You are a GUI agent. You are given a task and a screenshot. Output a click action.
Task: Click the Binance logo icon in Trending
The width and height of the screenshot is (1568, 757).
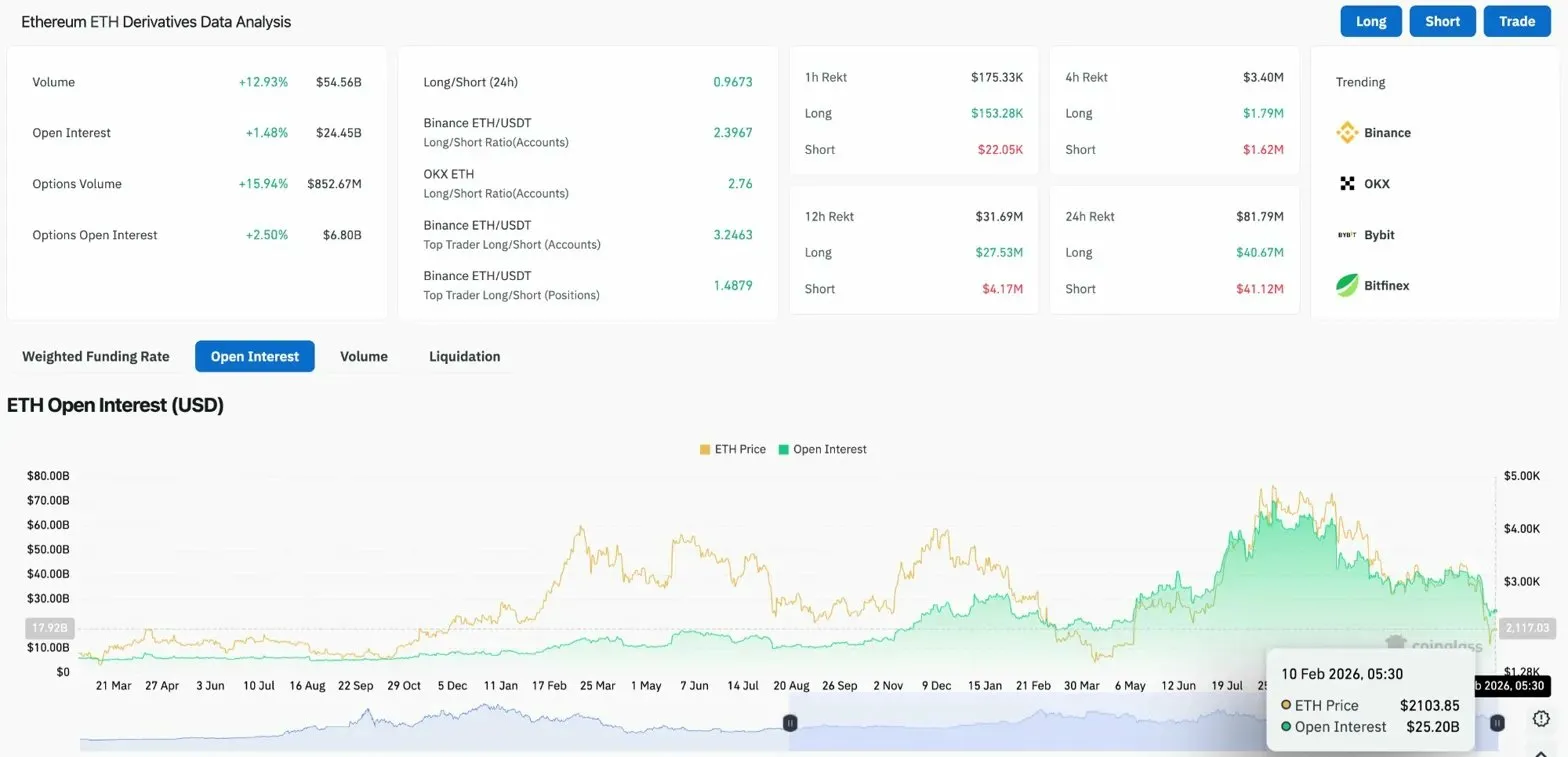click(1347, 133)
